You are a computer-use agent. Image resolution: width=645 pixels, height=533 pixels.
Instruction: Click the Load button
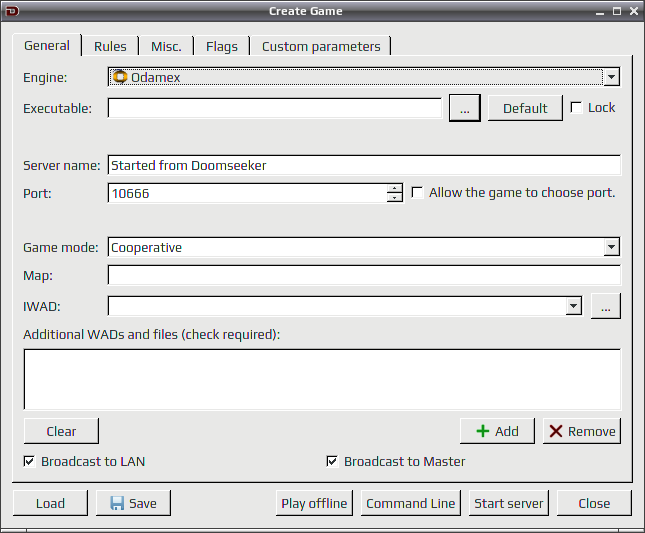[50, 503]
